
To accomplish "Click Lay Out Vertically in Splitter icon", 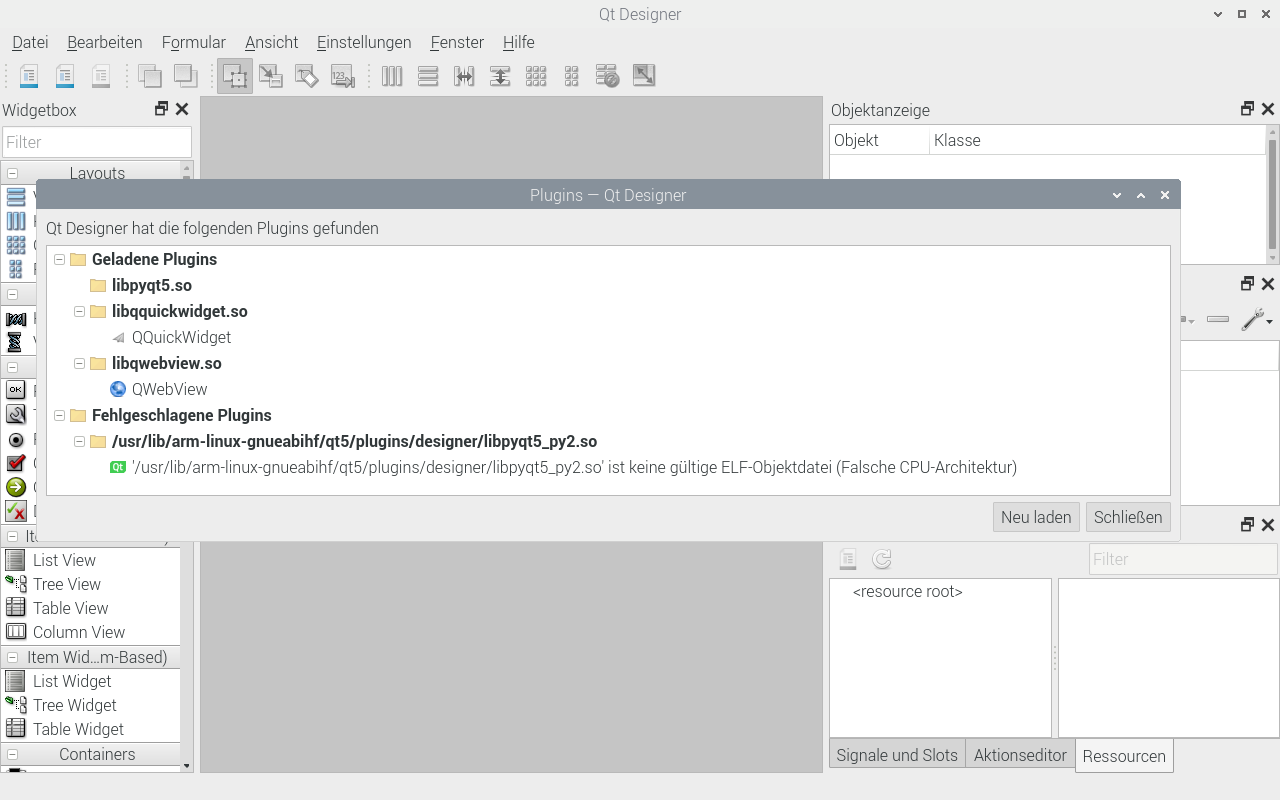I will [500, 76].
